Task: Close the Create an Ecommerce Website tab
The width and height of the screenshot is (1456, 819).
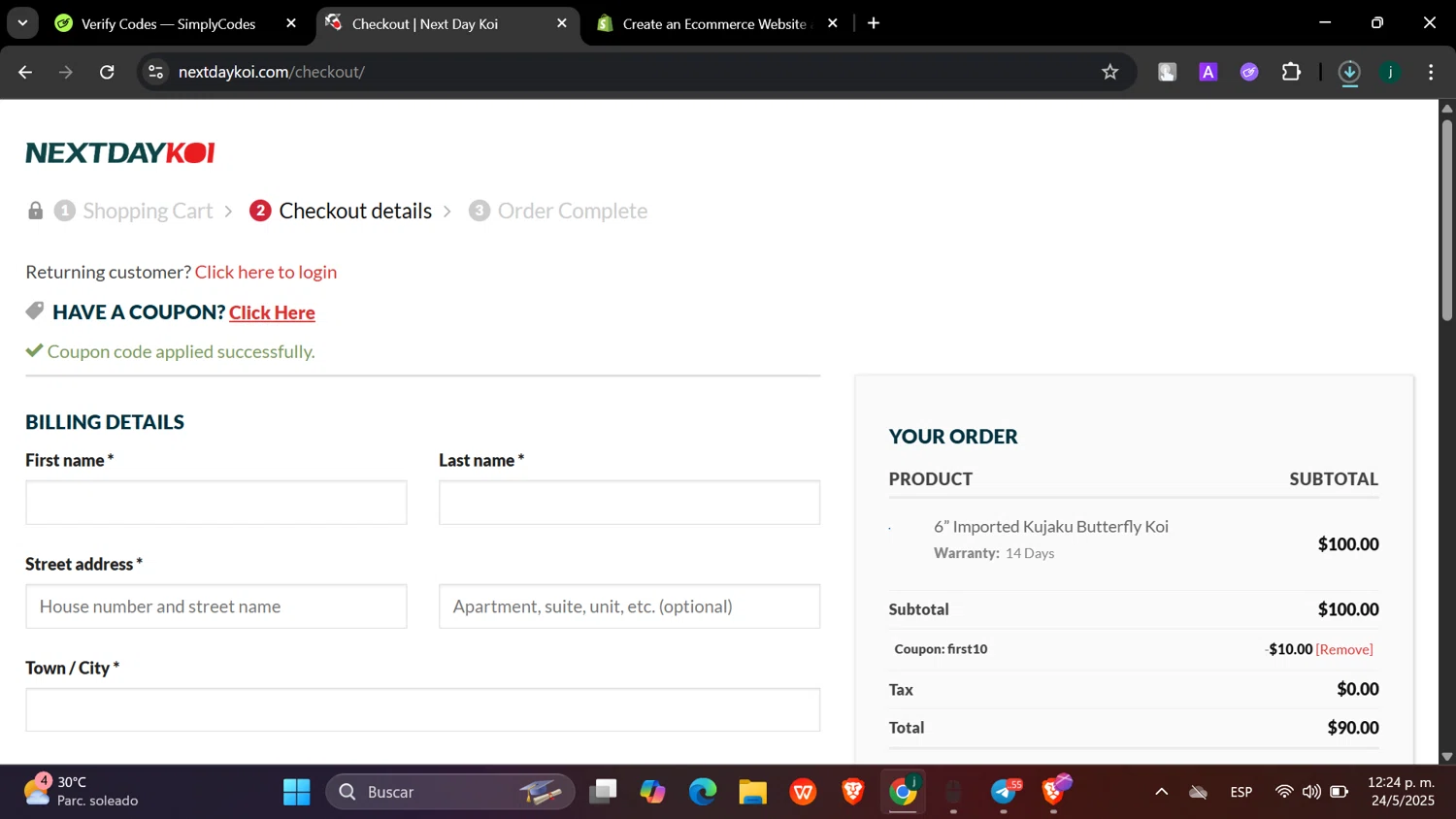Action: [x=832, y=23]
